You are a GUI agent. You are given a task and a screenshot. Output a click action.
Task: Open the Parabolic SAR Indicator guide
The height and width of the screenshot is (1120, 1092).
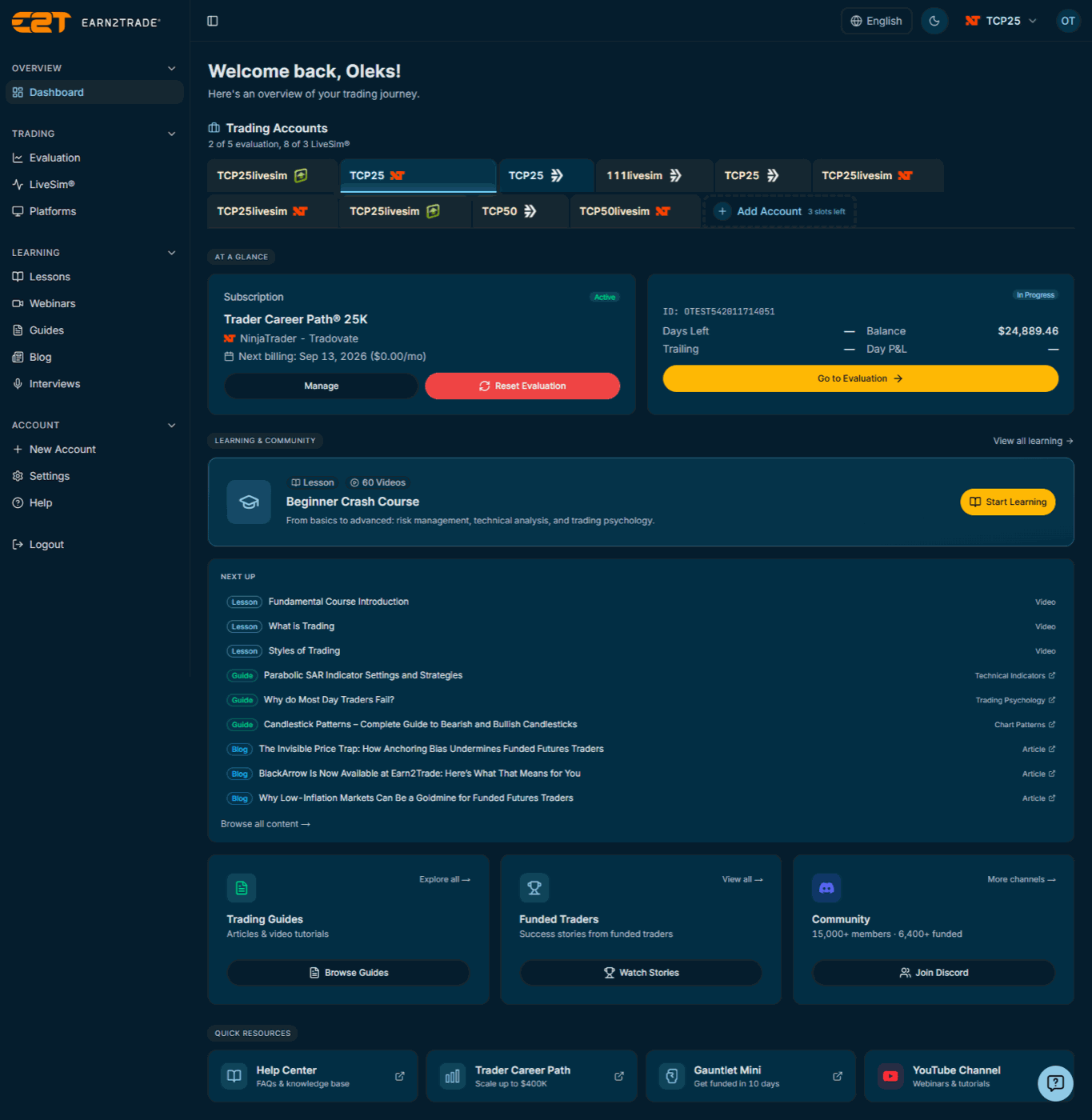641,675
